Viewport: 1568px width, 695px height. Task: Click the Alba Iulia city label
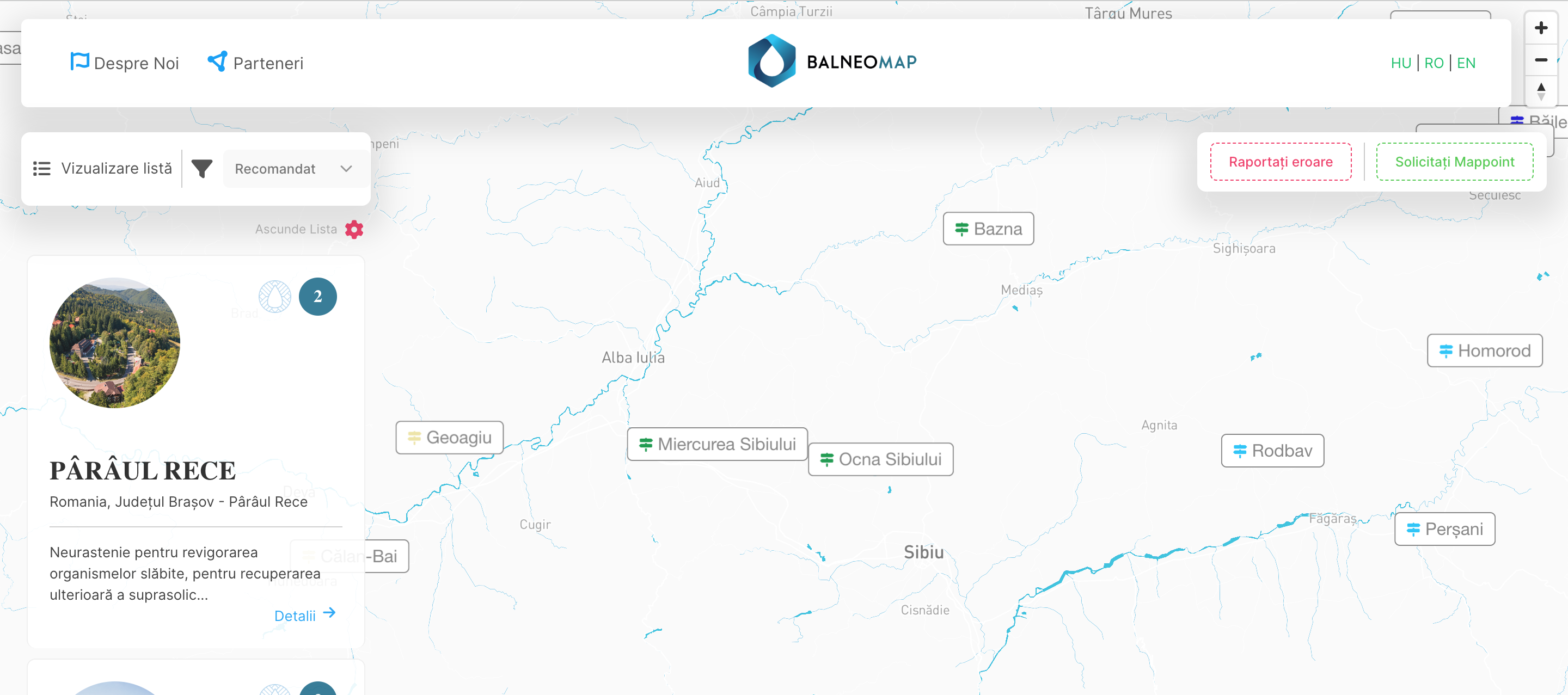click(633, 357)
